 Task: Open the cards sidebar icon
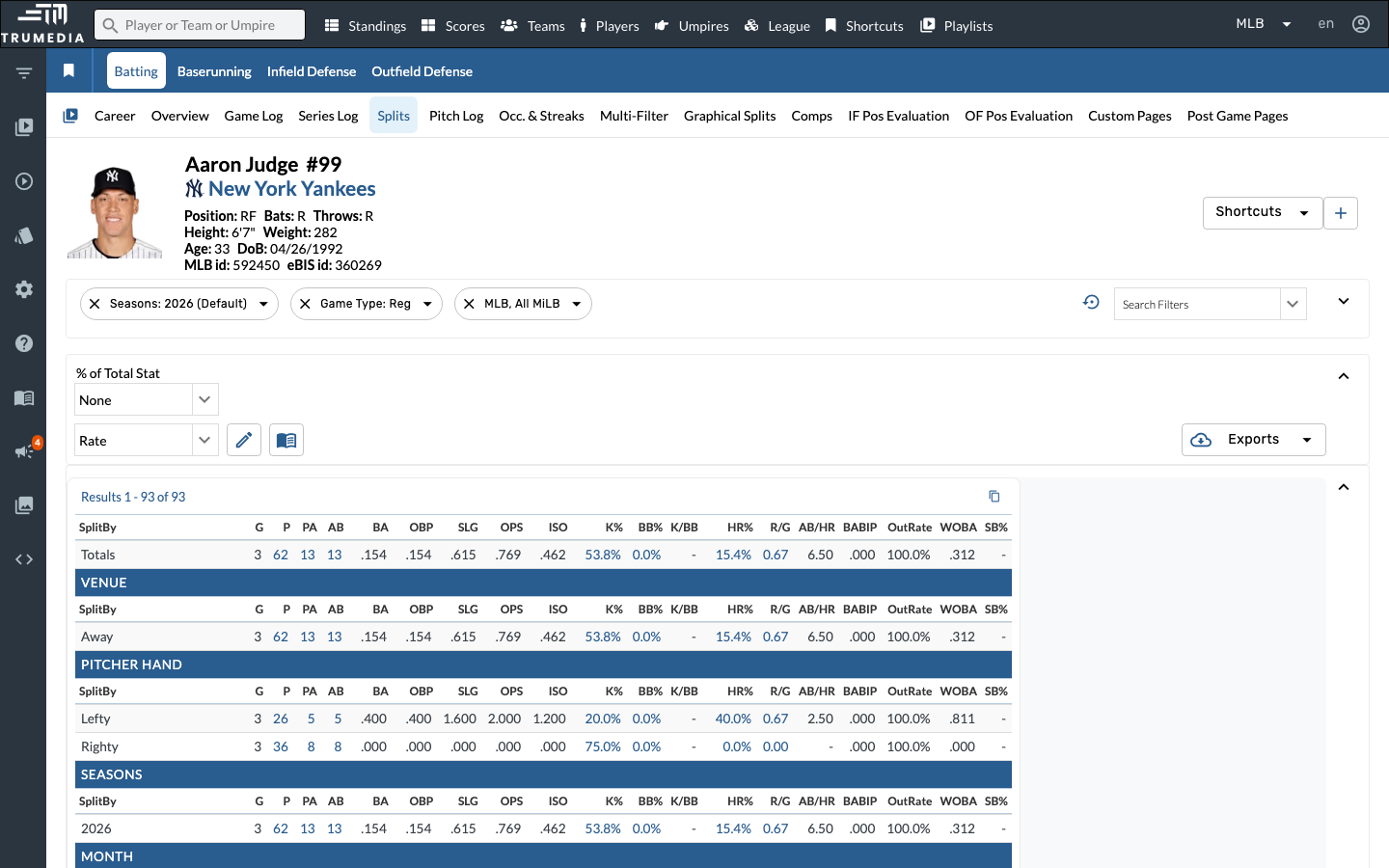(x=24, y=235)
